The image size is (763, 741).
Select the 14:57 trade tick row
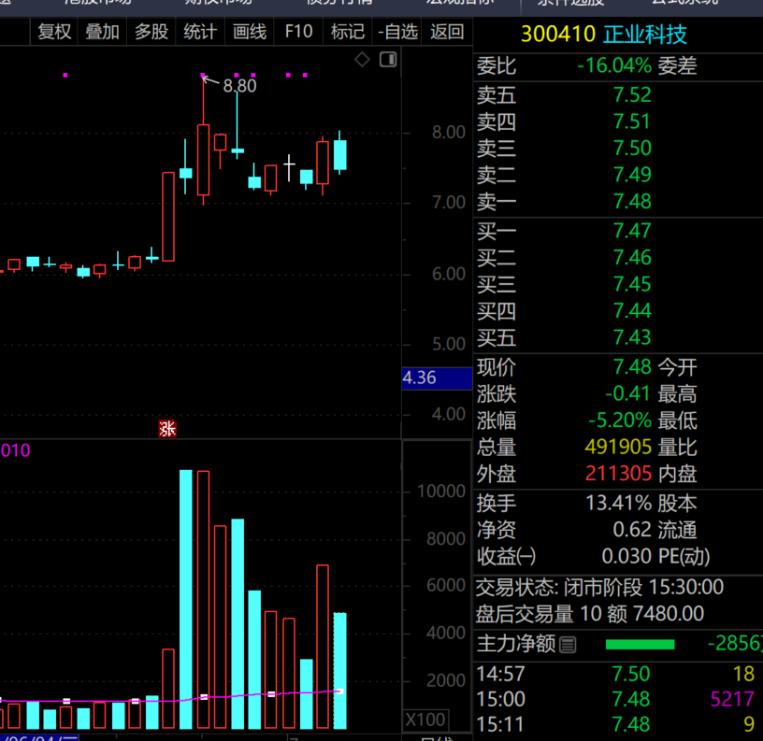[x=617, y=674]
